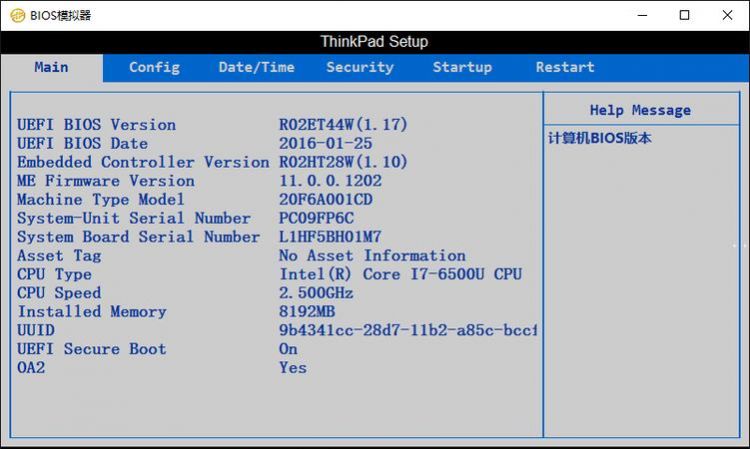The width and height of the screenshot is (750, 449).
Task: Click the Help Message panel header
Action: tap(640, 110)
